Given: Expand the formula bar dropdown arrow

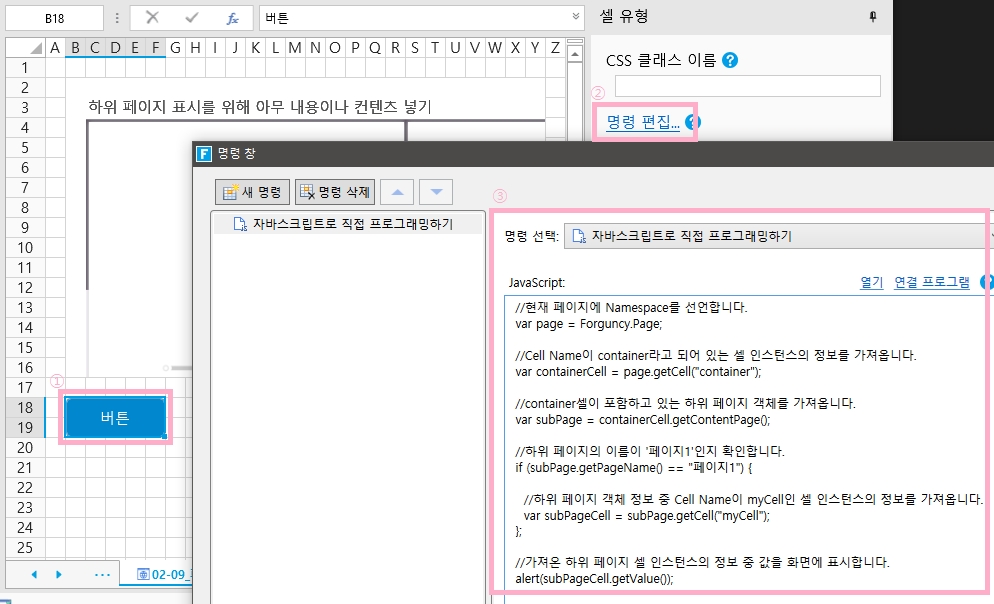Looking at the screenshot, I should click(575, 18).
